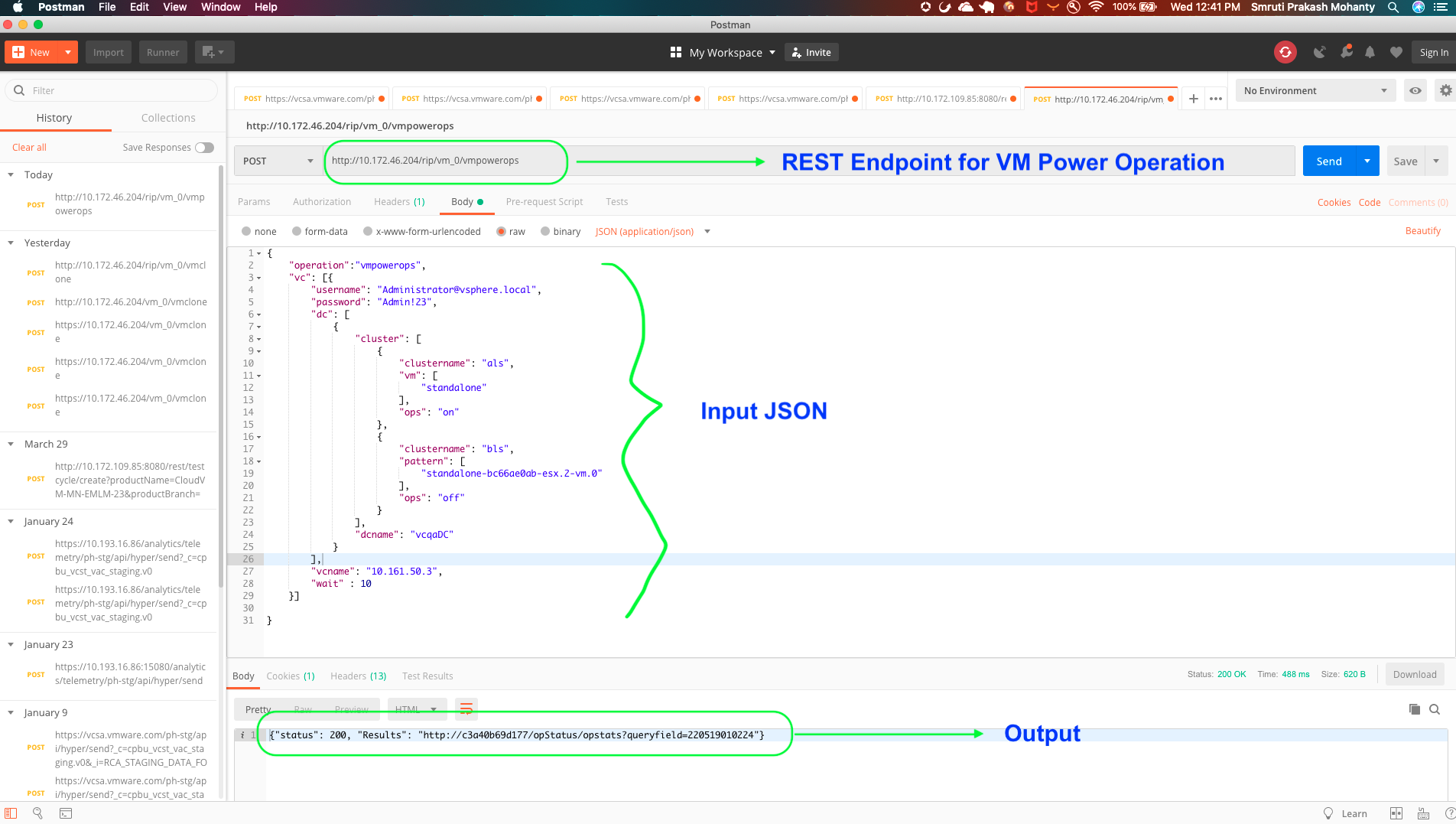The image size is (1456, 824).
Task: Open the tab options ellipsis menu
Action: tap(1216, 99)
